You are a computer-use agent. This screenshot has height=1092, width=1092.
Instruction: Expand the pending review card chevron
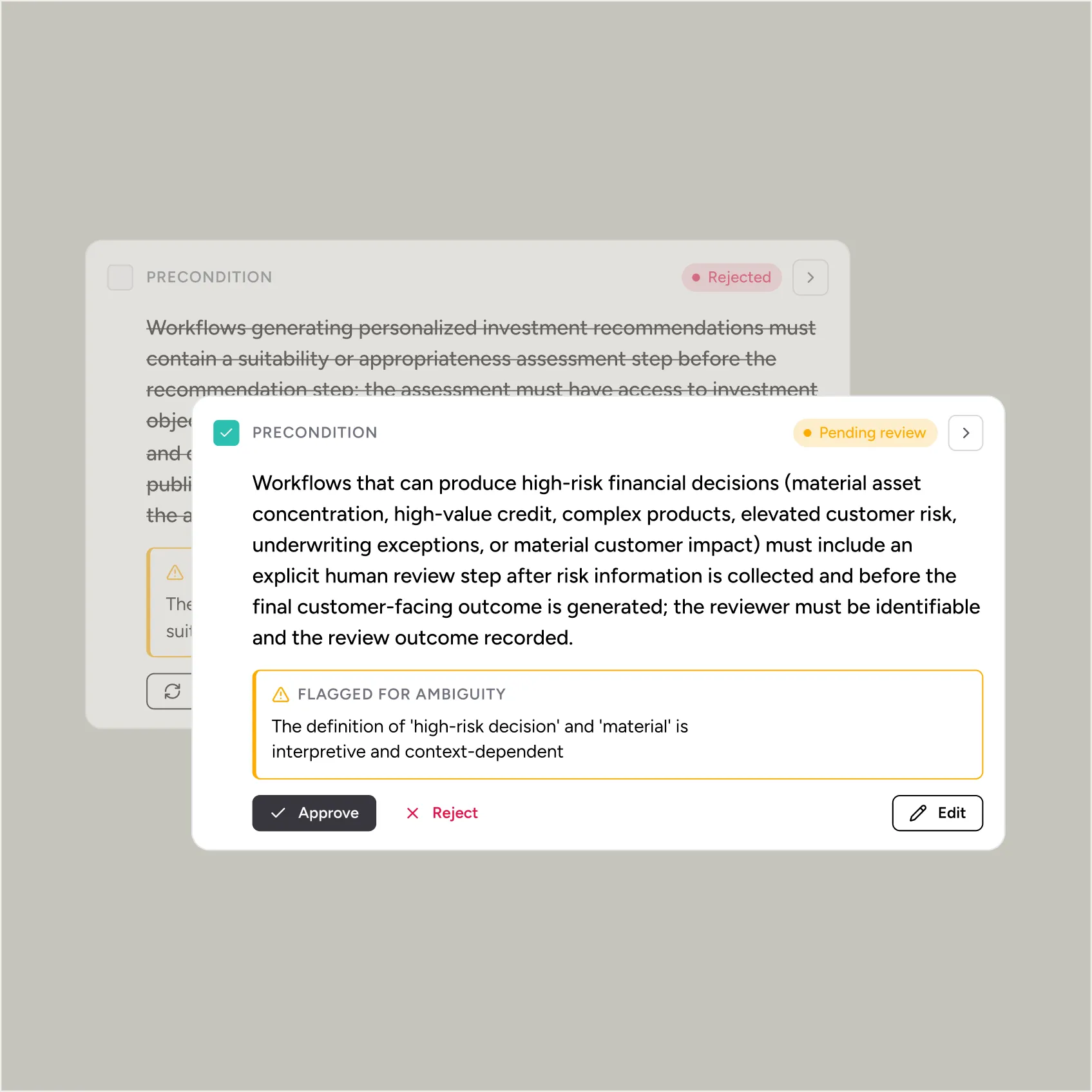[966, 433]
